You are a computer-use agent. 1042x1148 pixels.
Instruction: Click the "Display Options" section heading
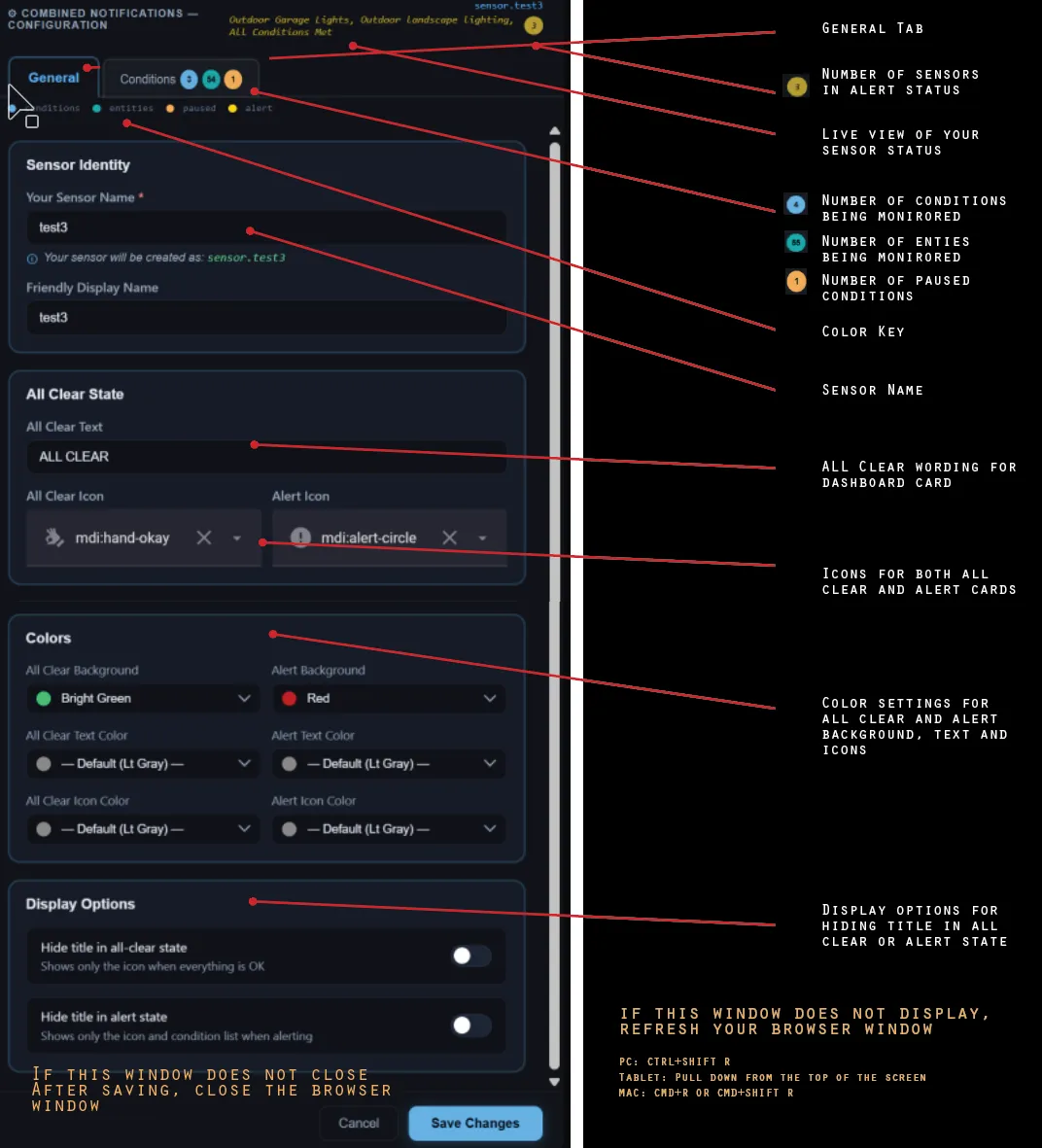click(x=81, y=904)
